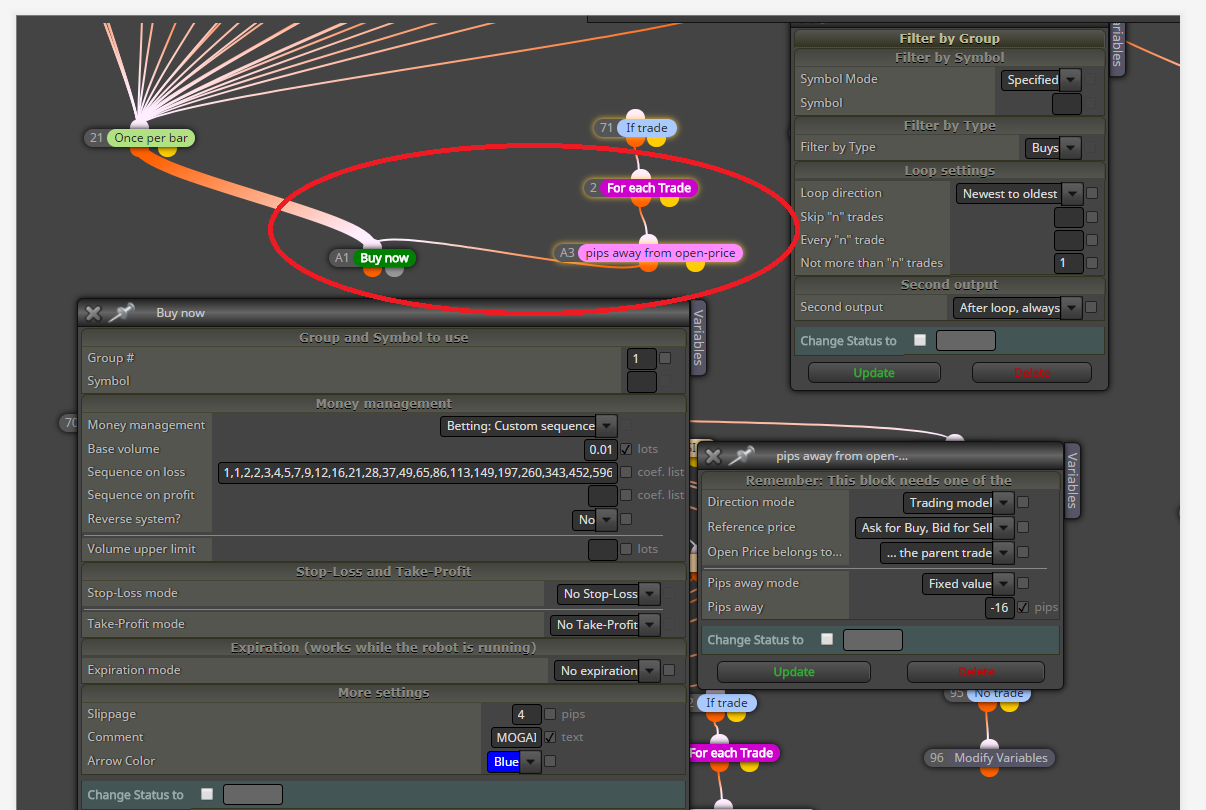Click Update in Filter by Group panel
The width and height of the screenshot is (1206, 810).
click(874, 373)
